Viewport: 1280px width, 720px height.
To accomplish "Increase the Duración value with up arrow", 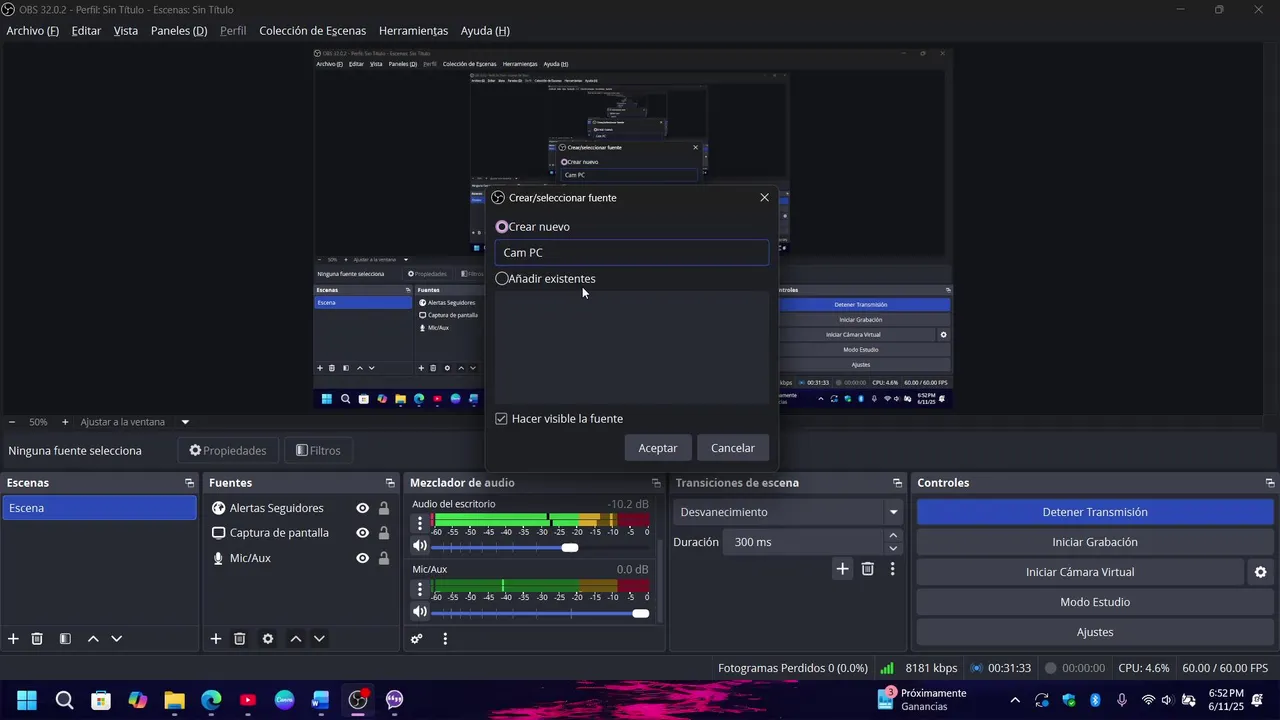I will (x=893, y=536).
